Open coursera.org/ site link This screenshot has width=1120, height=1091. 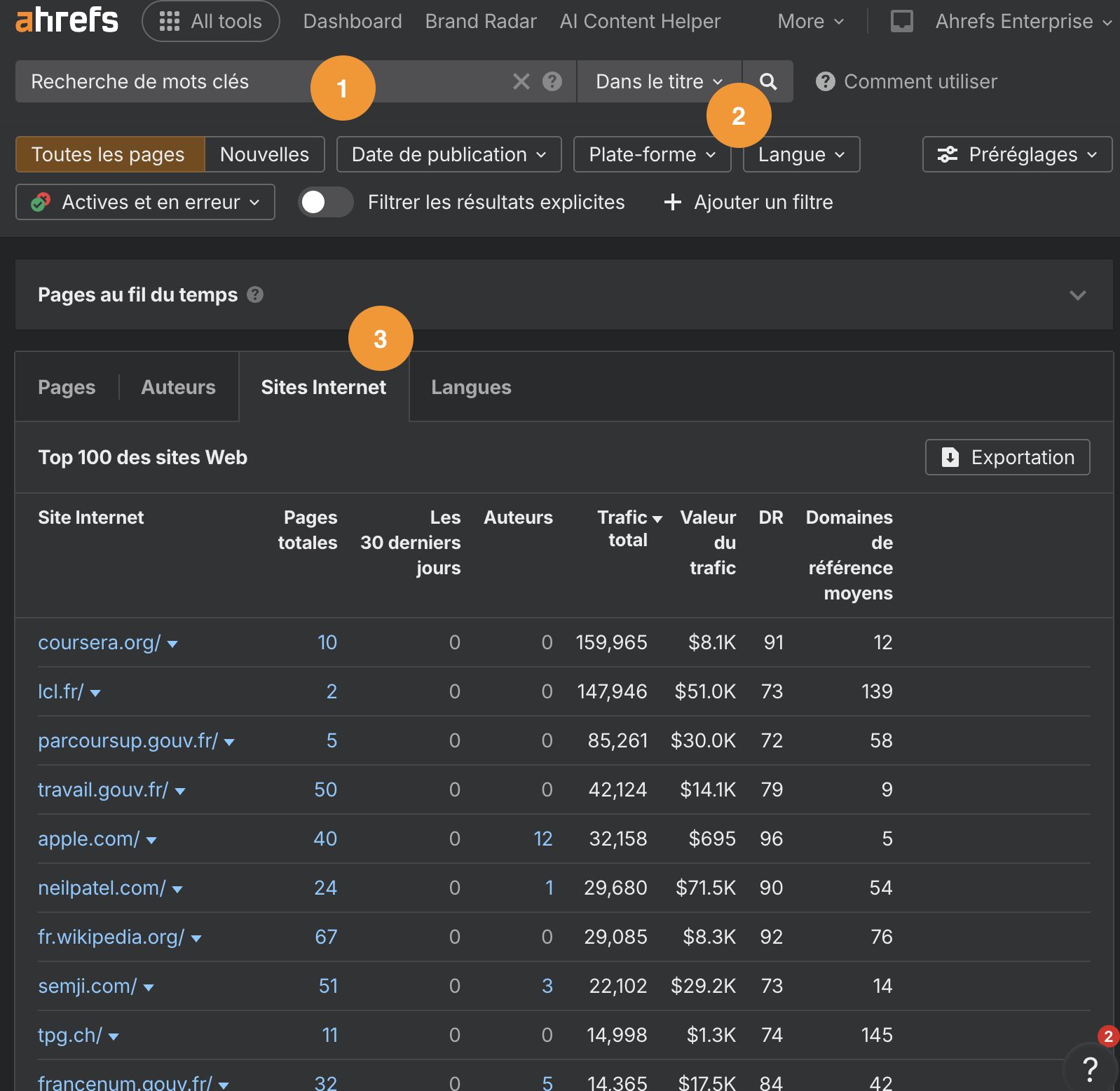(100, 642)
